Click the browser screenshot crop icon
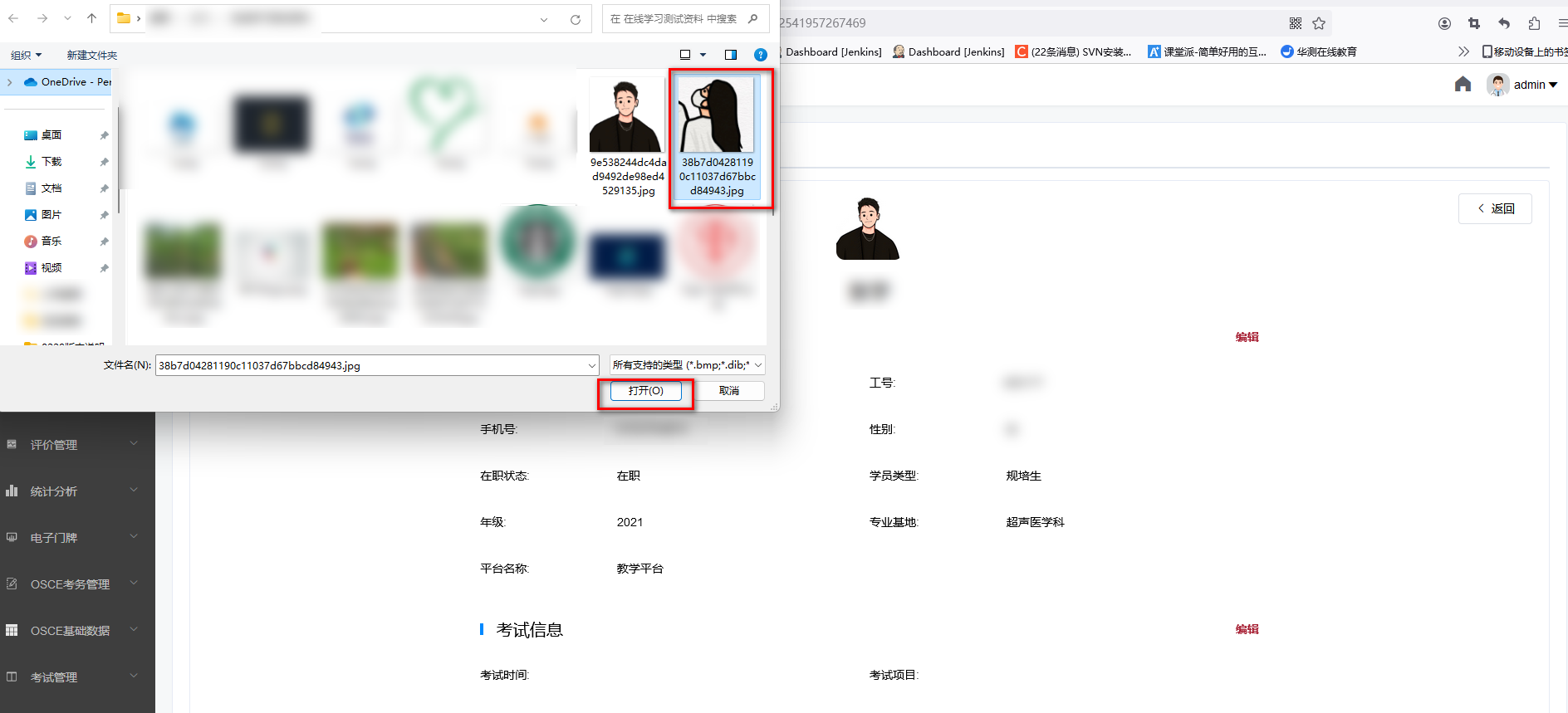The height and width of the screenshot is (713, 1568). coord(1474,23)
